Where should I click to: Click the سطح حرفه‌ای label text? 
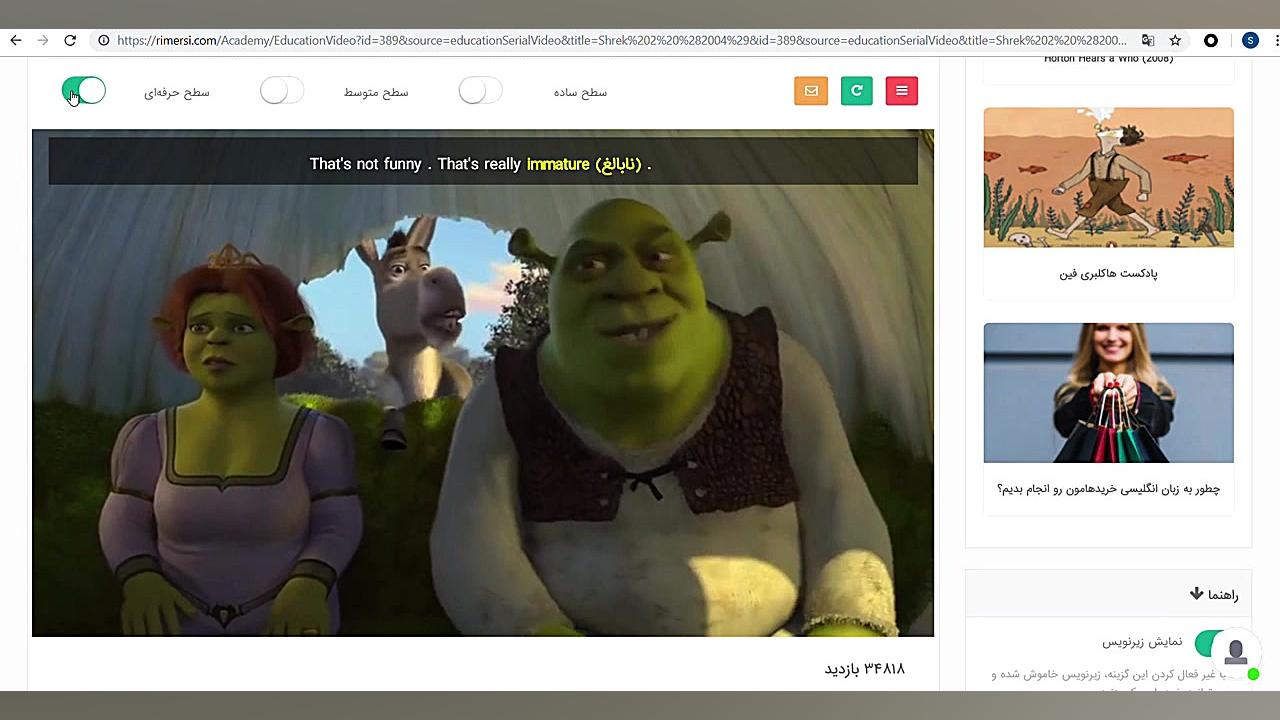(177, 92)
